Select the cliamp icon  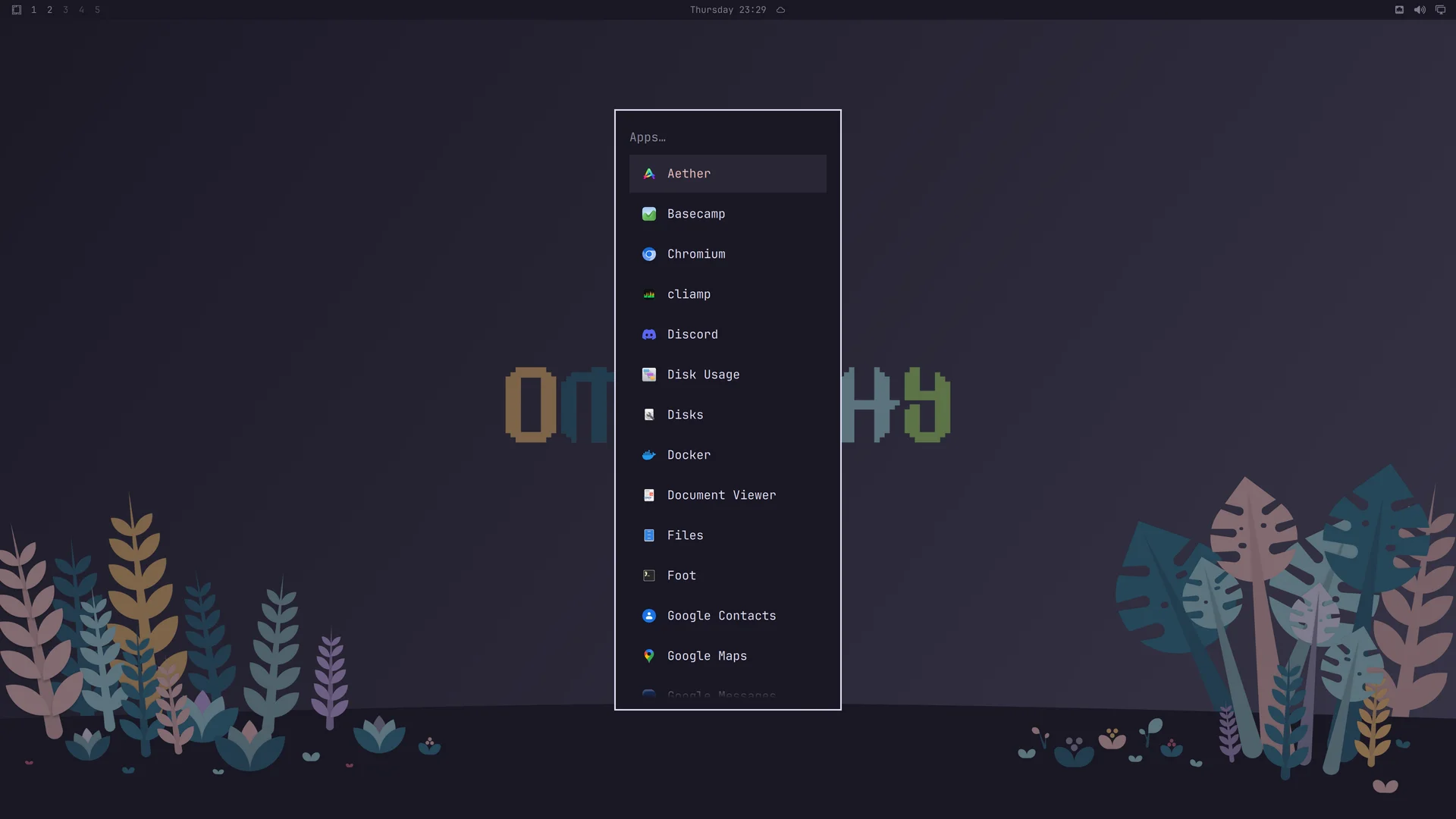[x=649, y=294]
